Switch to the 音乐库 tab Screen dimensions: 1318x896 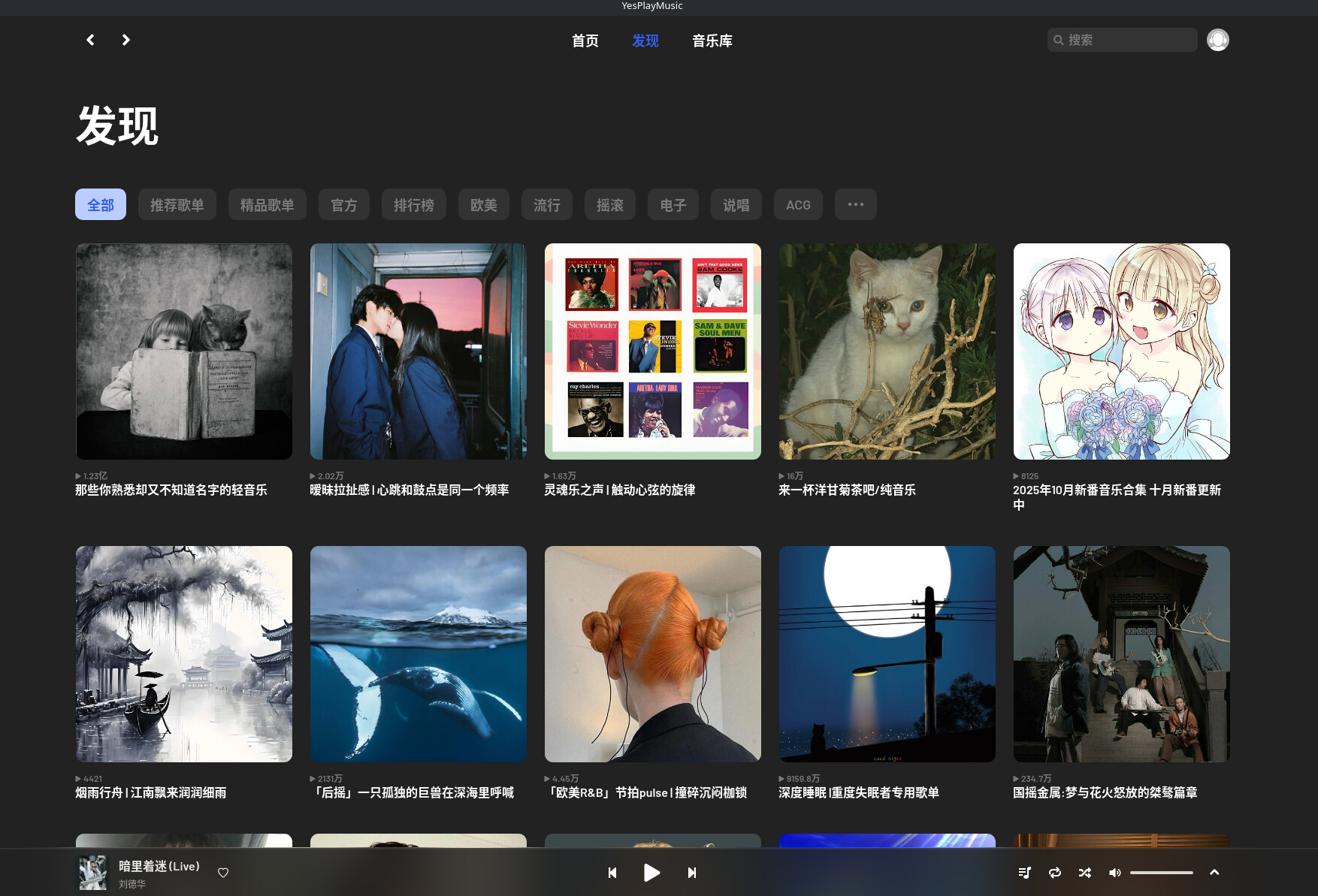tap(712, 41)
